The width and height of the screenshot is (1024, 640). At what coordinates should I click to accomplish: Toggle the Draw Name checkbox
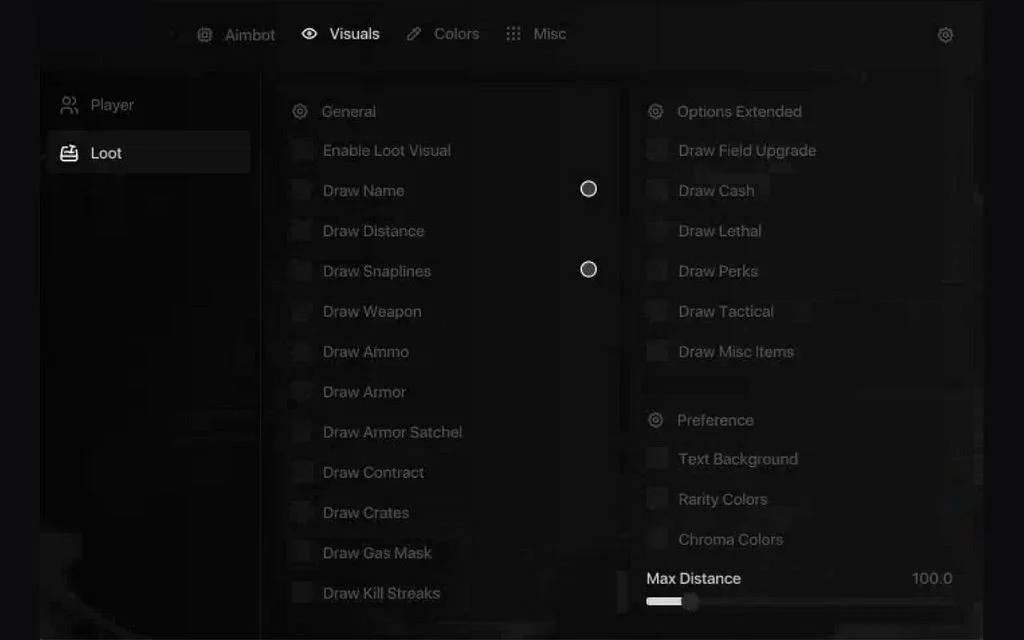(302, 191)
